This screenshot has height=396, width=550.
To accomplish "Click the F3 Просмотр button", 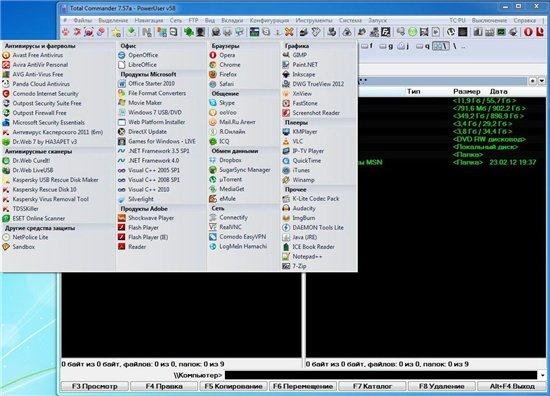I will click(x=94, y=386).
